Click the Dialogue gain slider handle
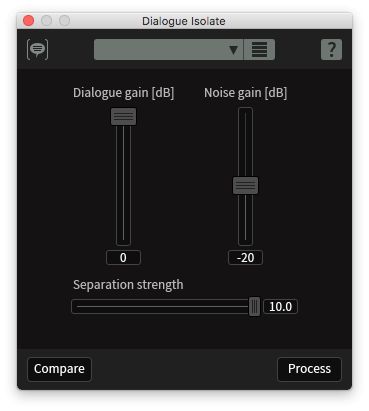Image resolution: width=369 pixels, height=411 pixels. click(x=123, y=116)
